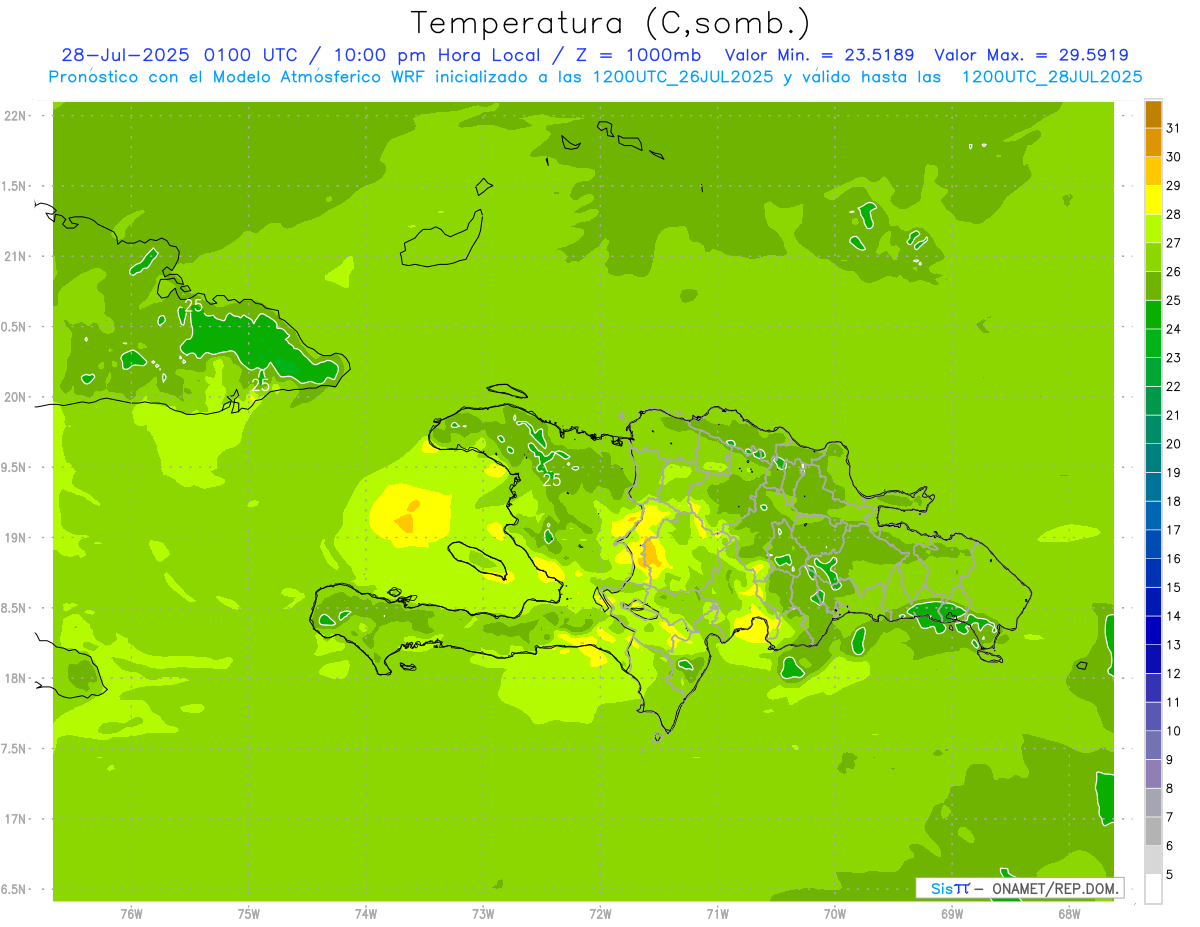Image resolution: width=1200 pixels, height=927 pixels.
Task: Click legend value 10
Action: pos(1174,731)
